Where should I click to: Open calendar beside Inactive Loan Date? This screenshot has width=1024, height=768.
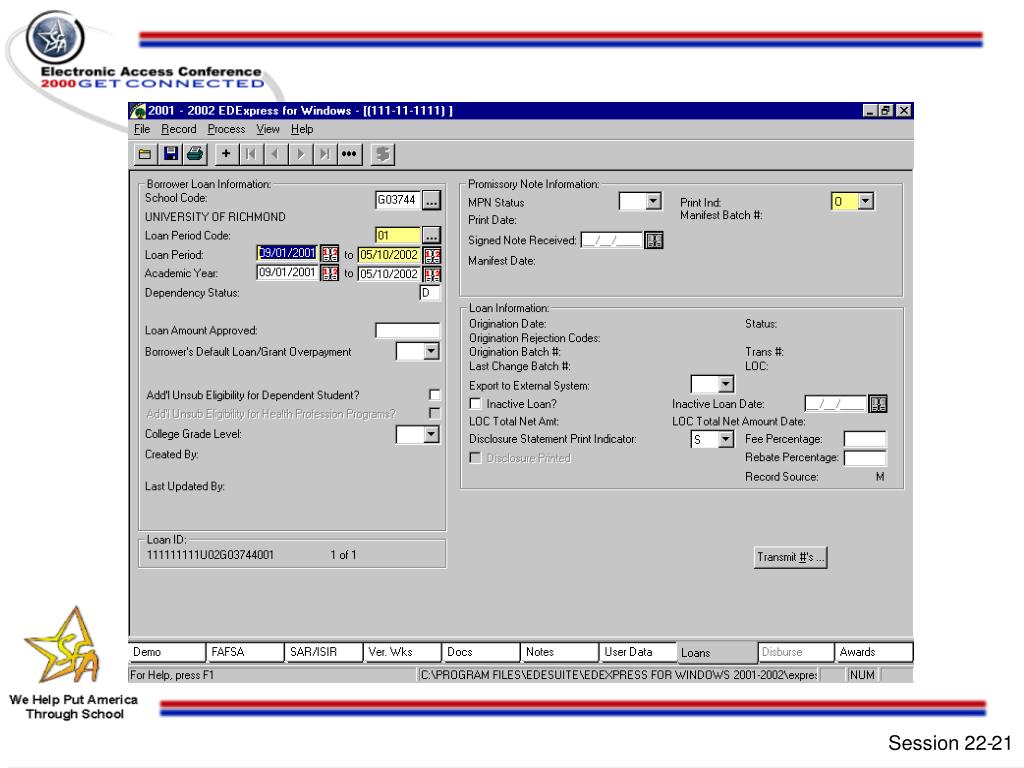pos(879,403)
